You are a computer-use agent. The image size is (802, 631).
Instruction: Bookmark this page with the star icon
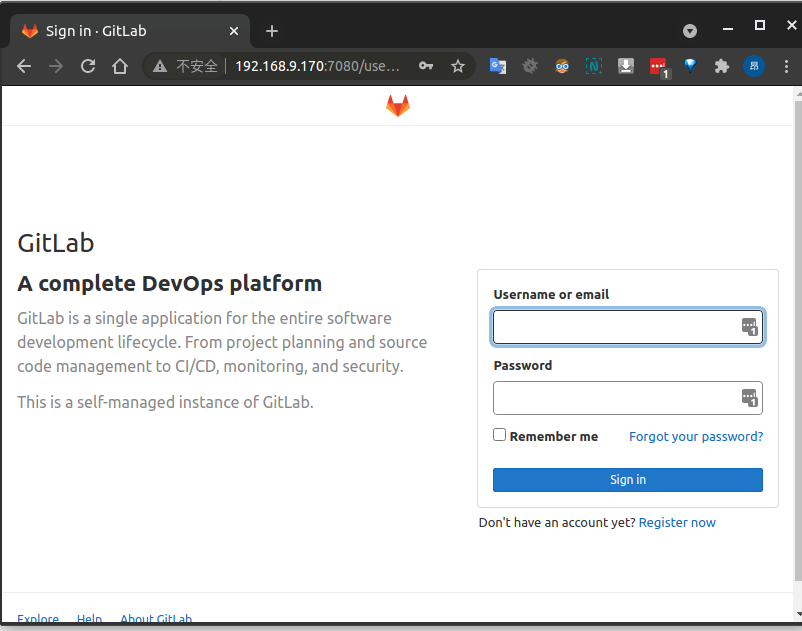point(458,66)
